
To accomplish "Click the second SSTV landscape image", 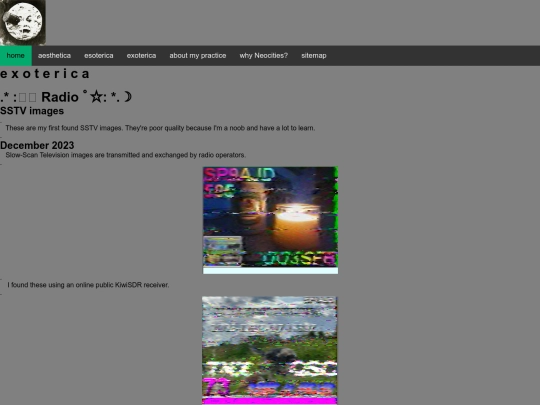I will pyautogui.click(x=270, y=350).
